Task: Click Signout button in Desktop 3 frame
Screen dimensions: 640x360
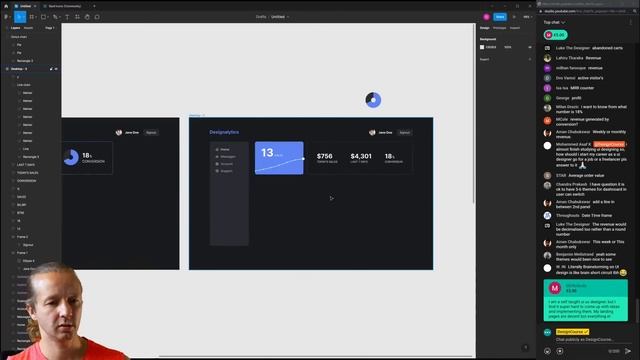Action: tap(404, 133)
